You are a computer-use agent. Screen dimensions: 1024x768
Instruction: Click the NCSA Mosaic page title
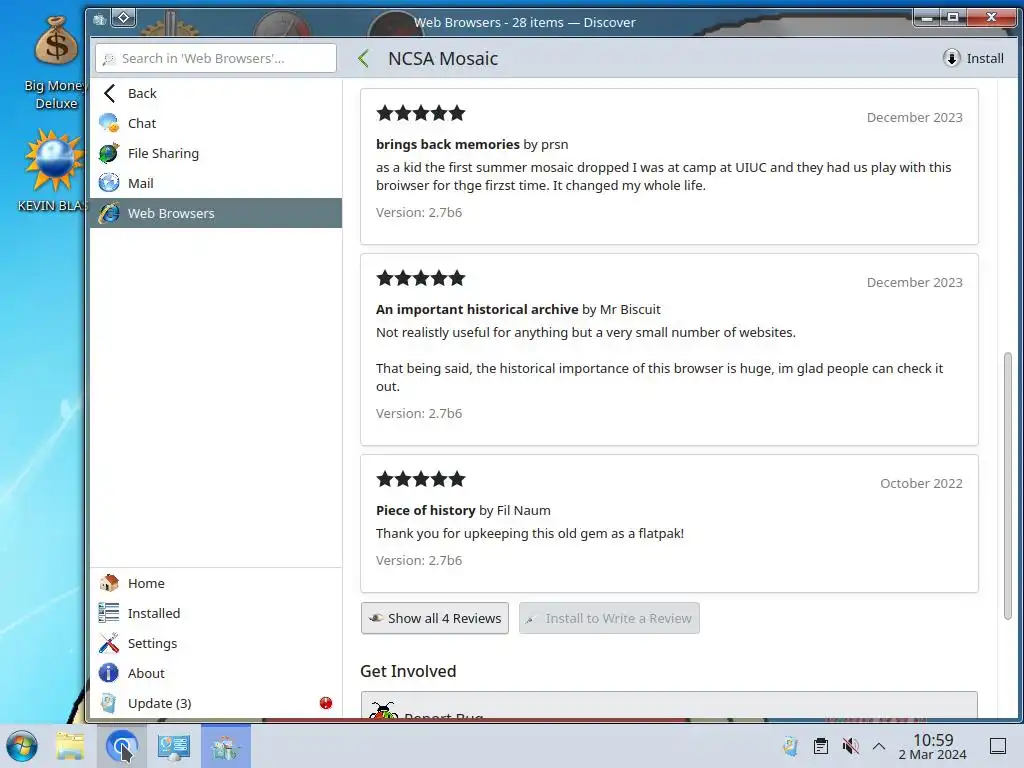pyautogui.click(x=443, y=58)
